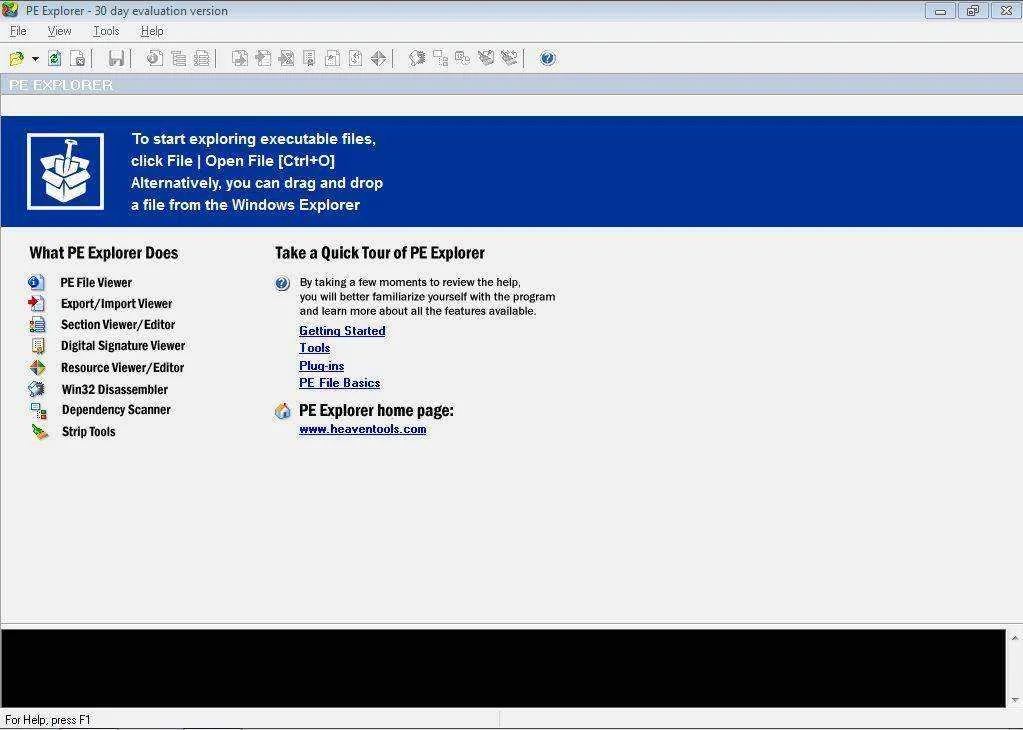This screenshot has width=1023, height=730.
Task: Select 'Section Viewer/Editor' text
Action: tap(118, 324)
